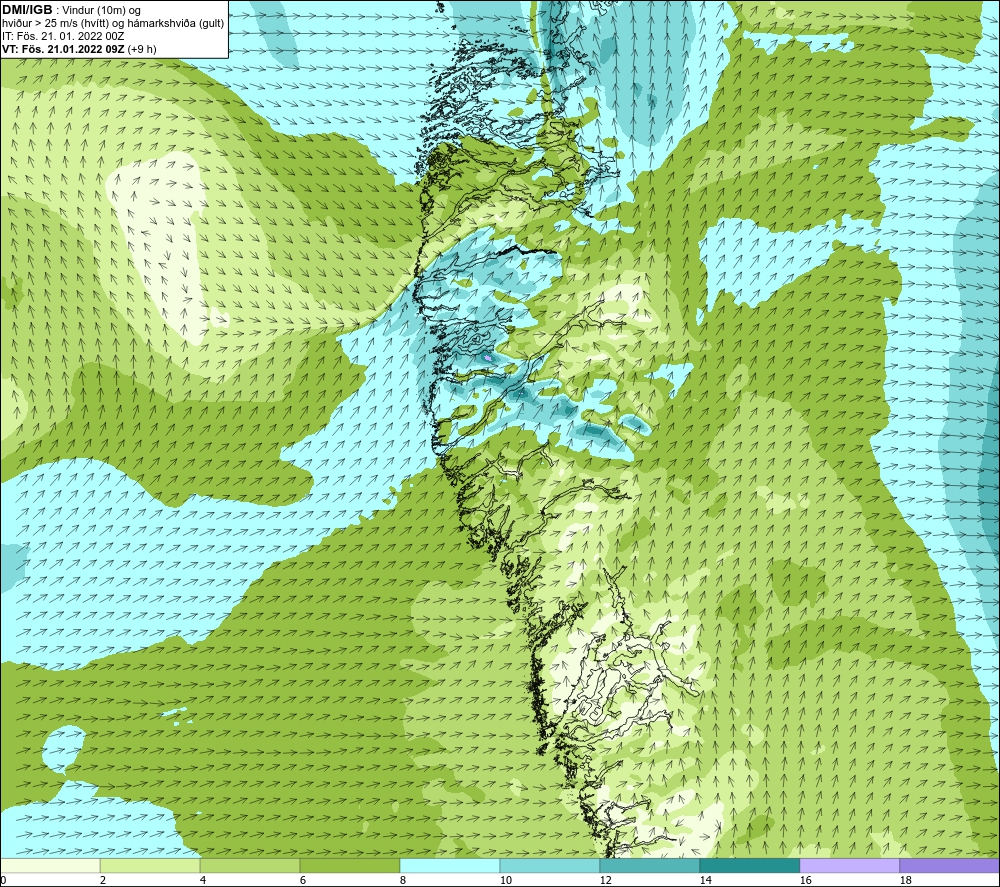Click the title line 'DMI/IGB : Vindur (10m) og'
The width and height of the screenshot is (1000, 887).
click(x=72, y=10)
